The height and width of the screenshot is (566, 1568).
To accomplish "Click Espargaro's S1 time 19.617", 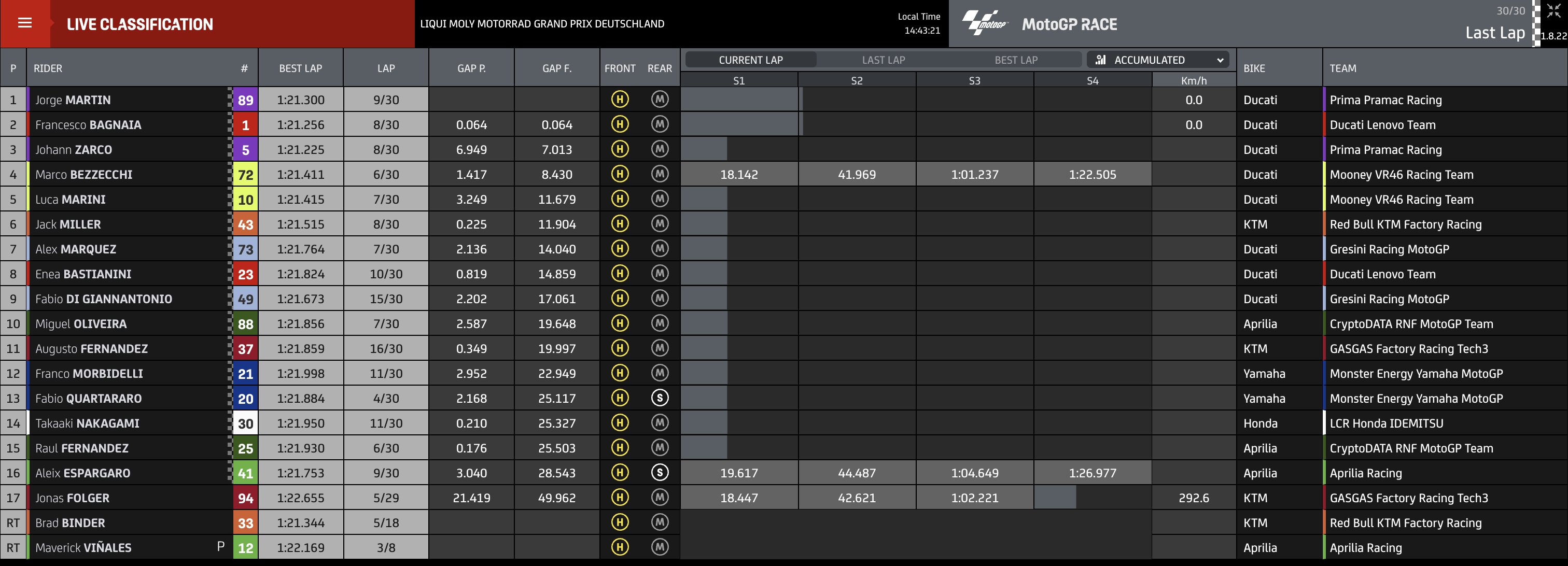I will (739, 473).
